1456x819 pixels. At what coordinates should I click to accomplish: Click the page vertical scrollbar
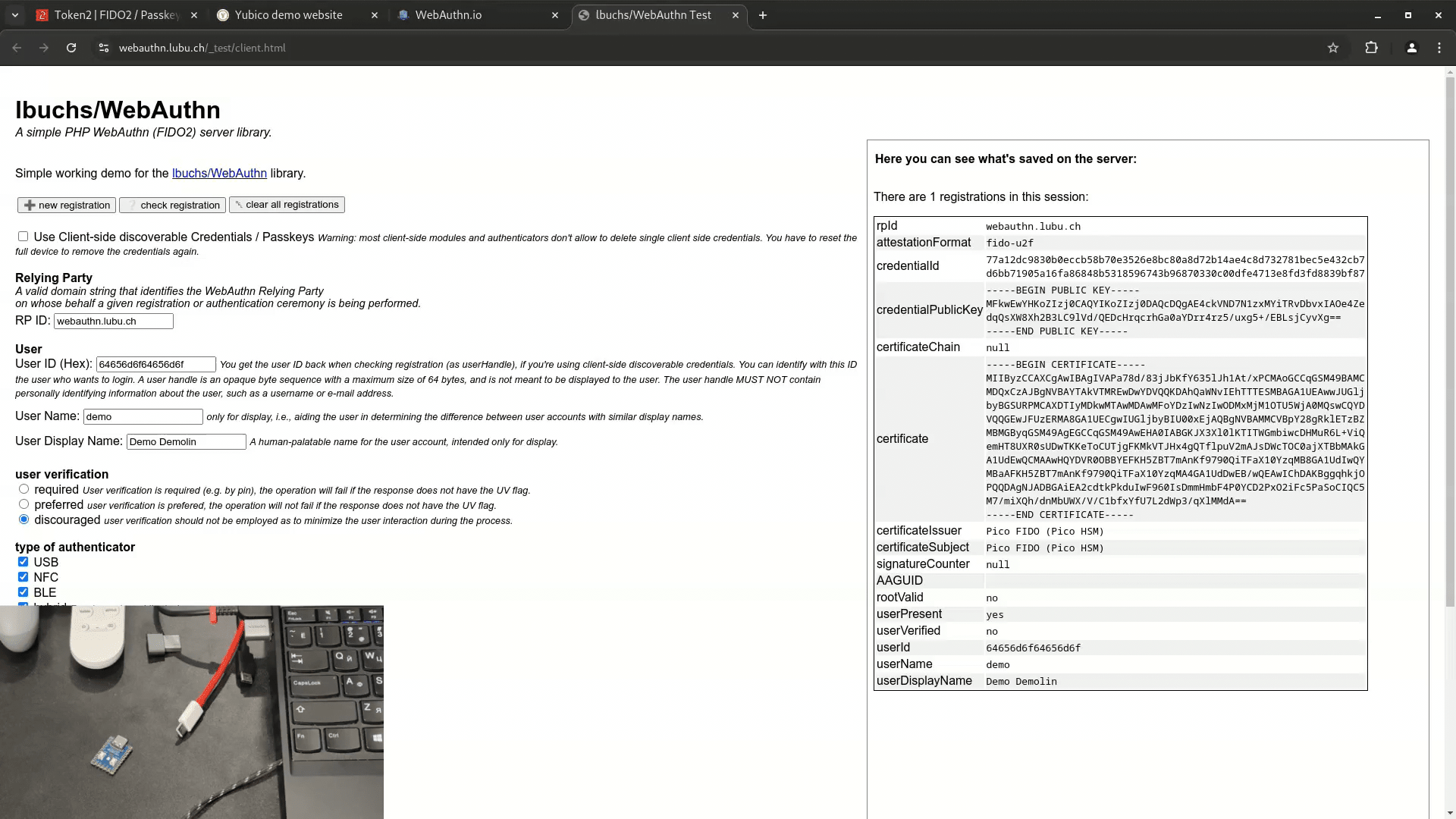(1450, 341)
